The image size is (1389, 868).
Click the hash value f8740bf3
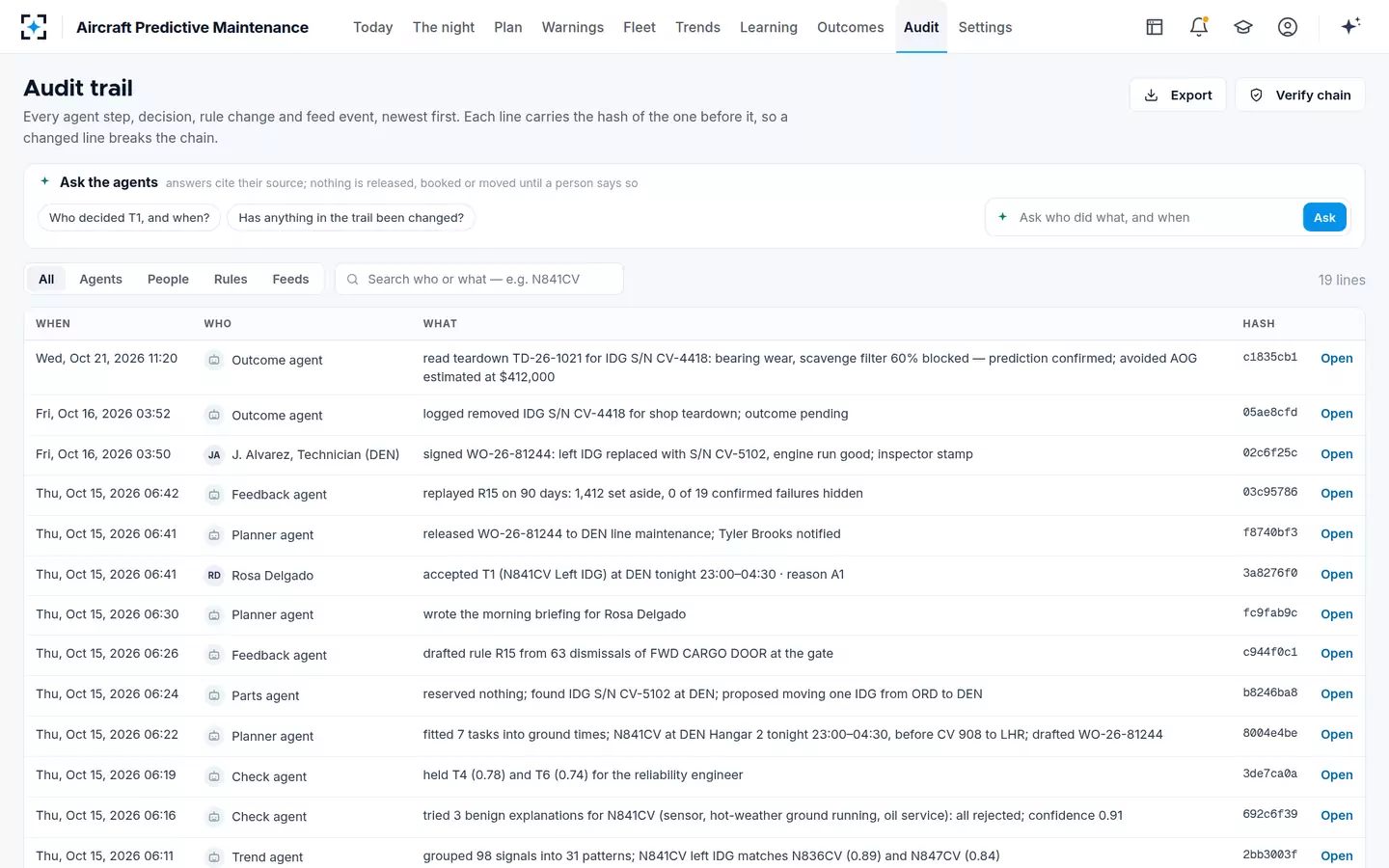pos(1269,532)
